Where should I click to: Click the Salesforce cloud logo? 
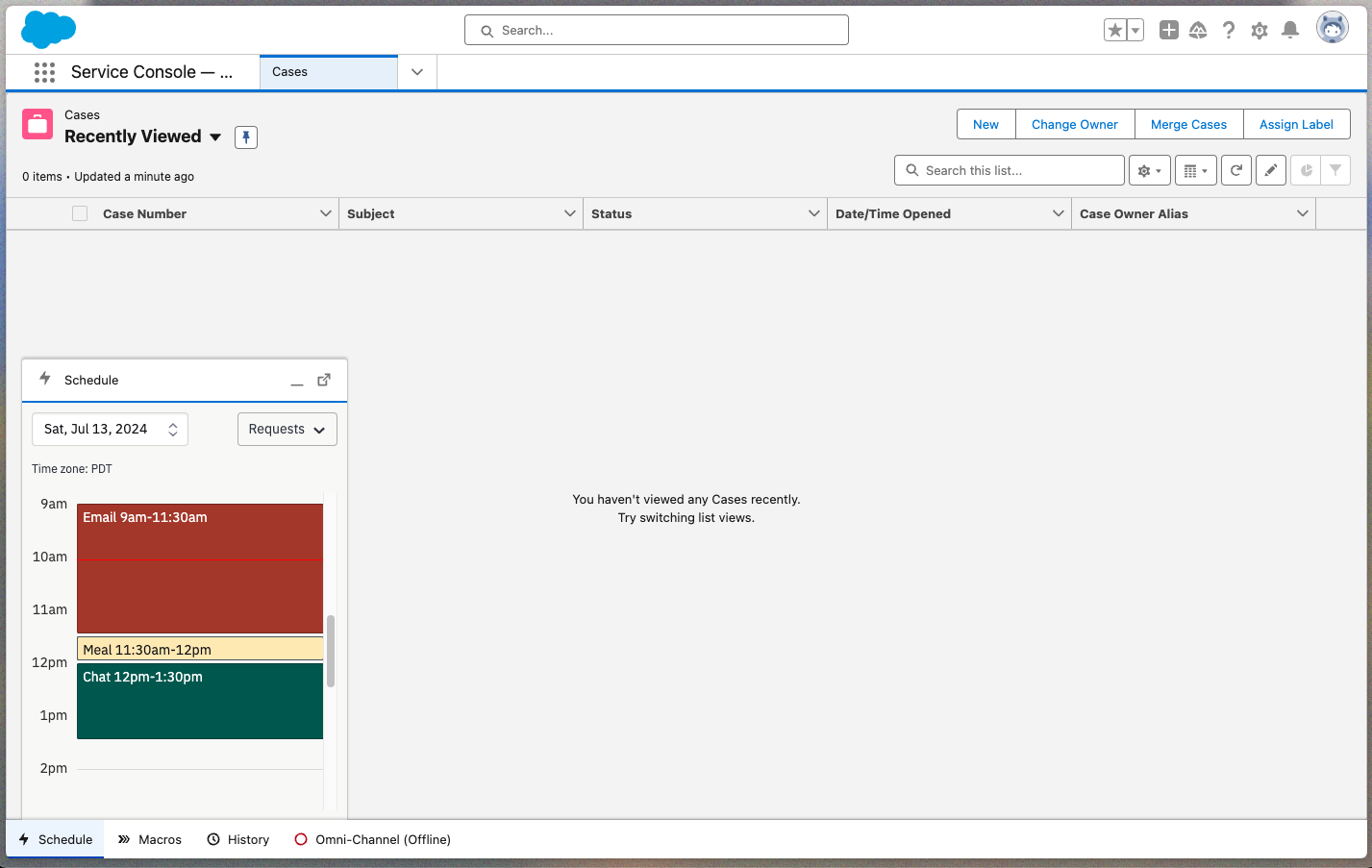[x=48, y=30]
